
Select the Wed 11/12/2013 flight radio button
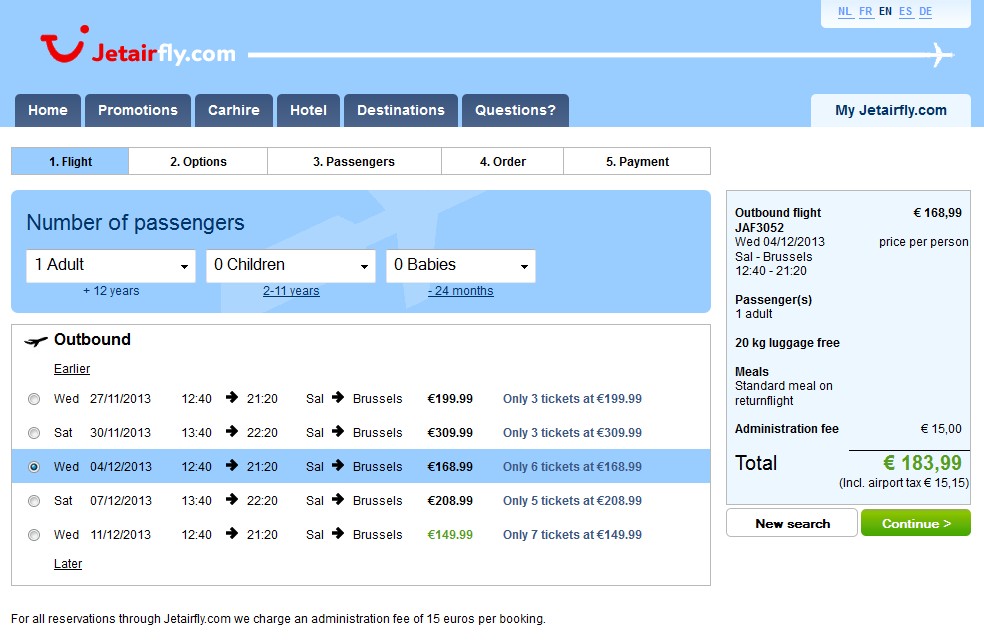pos(34,535)
